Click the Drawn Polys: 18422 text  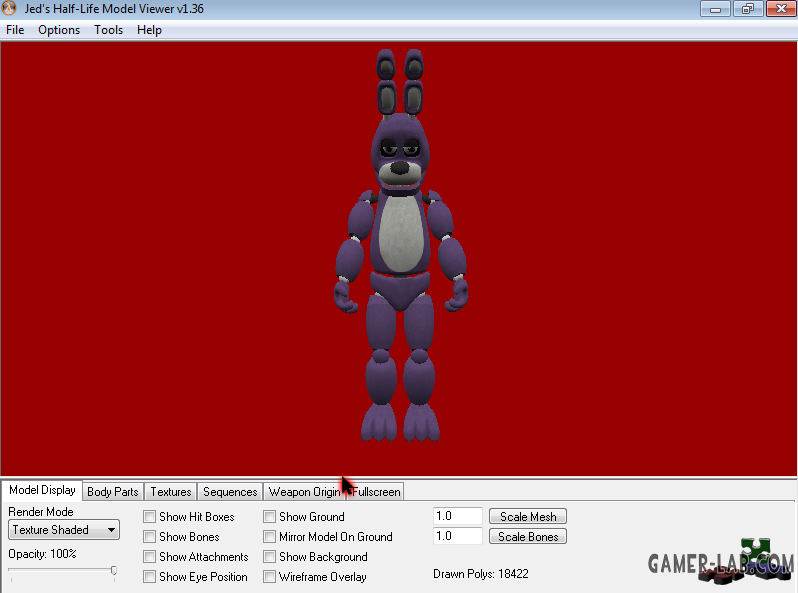[480, 574]
